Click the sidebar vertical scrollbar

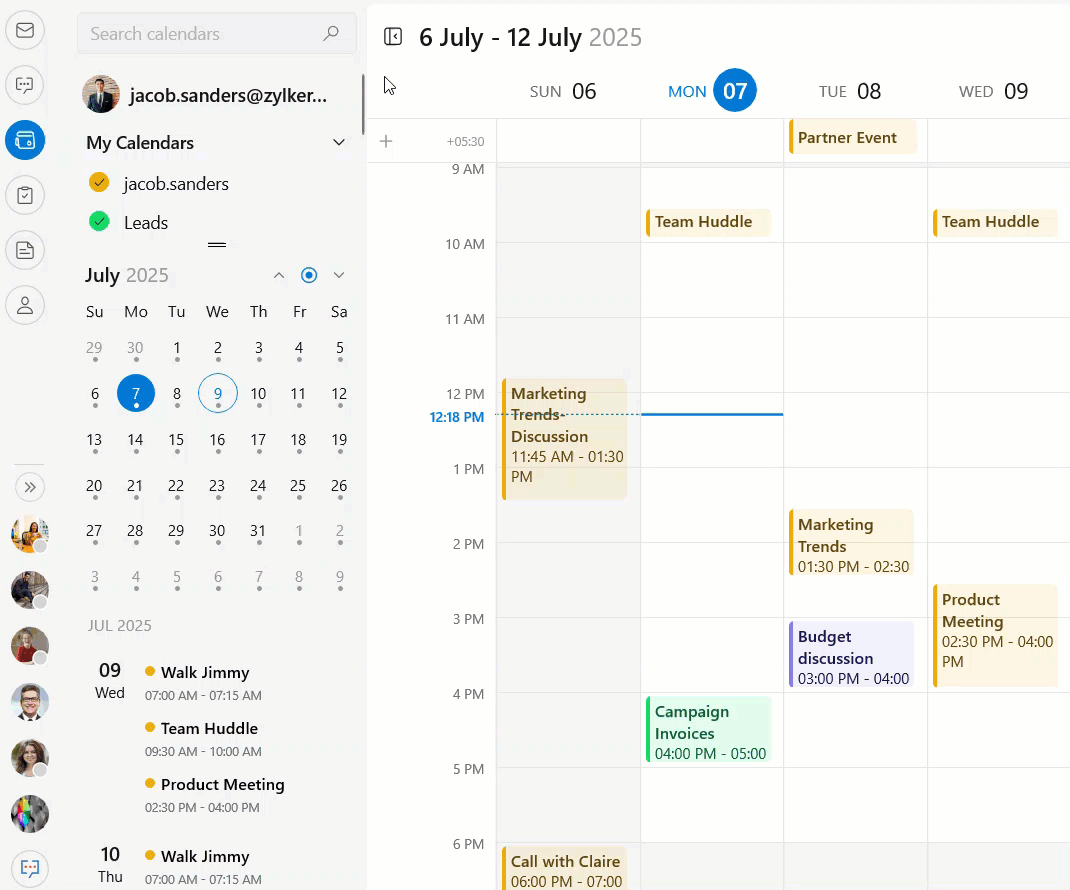point(363,104)
